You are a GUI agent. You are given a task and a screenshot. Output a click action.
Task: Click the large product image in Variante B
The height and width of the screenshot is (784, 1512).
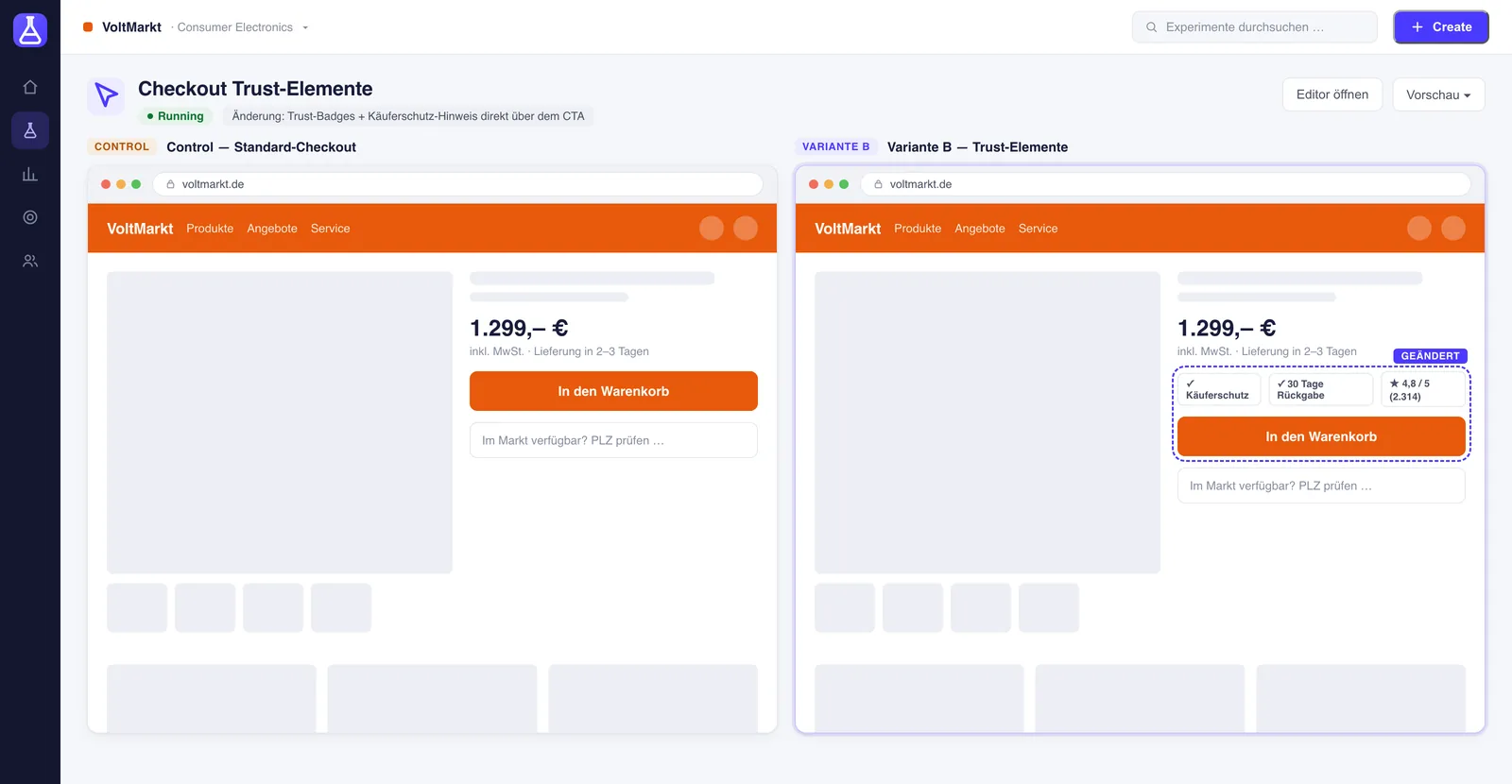988,422
